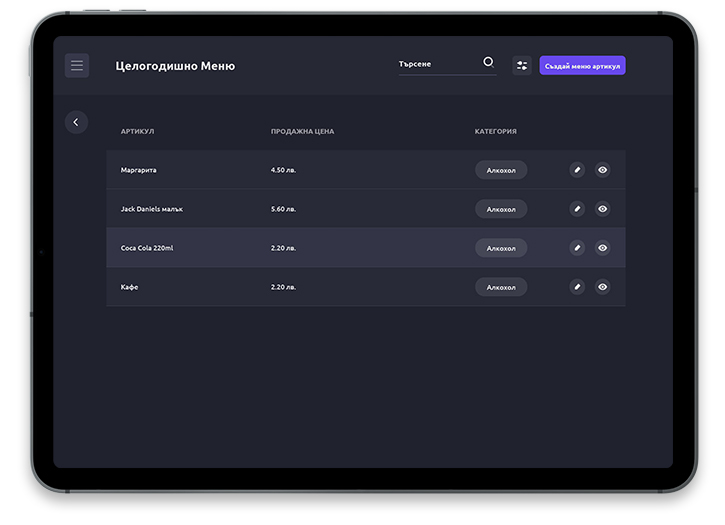Click the 4.50 лв. price

tap(283, 170)
